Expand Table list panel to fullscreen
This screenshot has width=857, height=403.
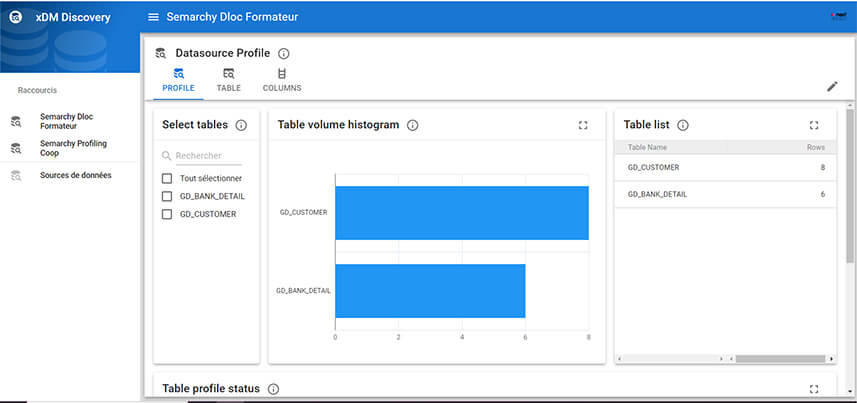click(814, 125)
